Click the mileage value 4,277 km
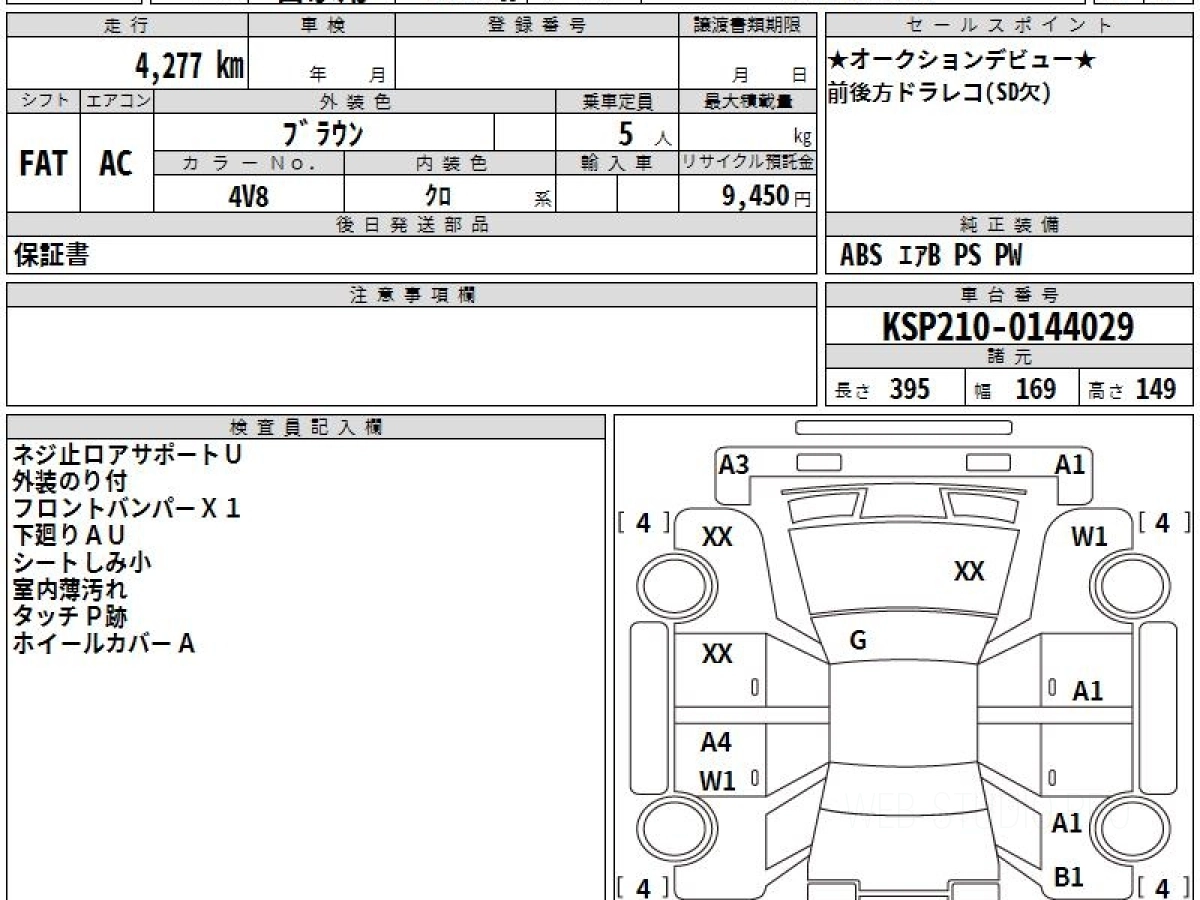The height and width of the screenshot is (900, 1200). click(189, 66)
